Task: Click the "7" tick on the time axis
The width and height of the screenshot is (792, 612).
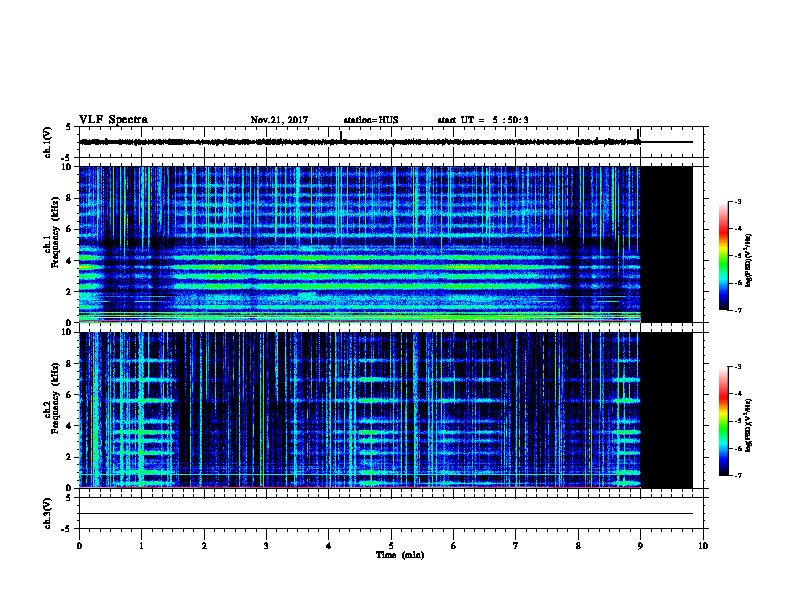Action: pyautogui.click(x=516, y=546)
